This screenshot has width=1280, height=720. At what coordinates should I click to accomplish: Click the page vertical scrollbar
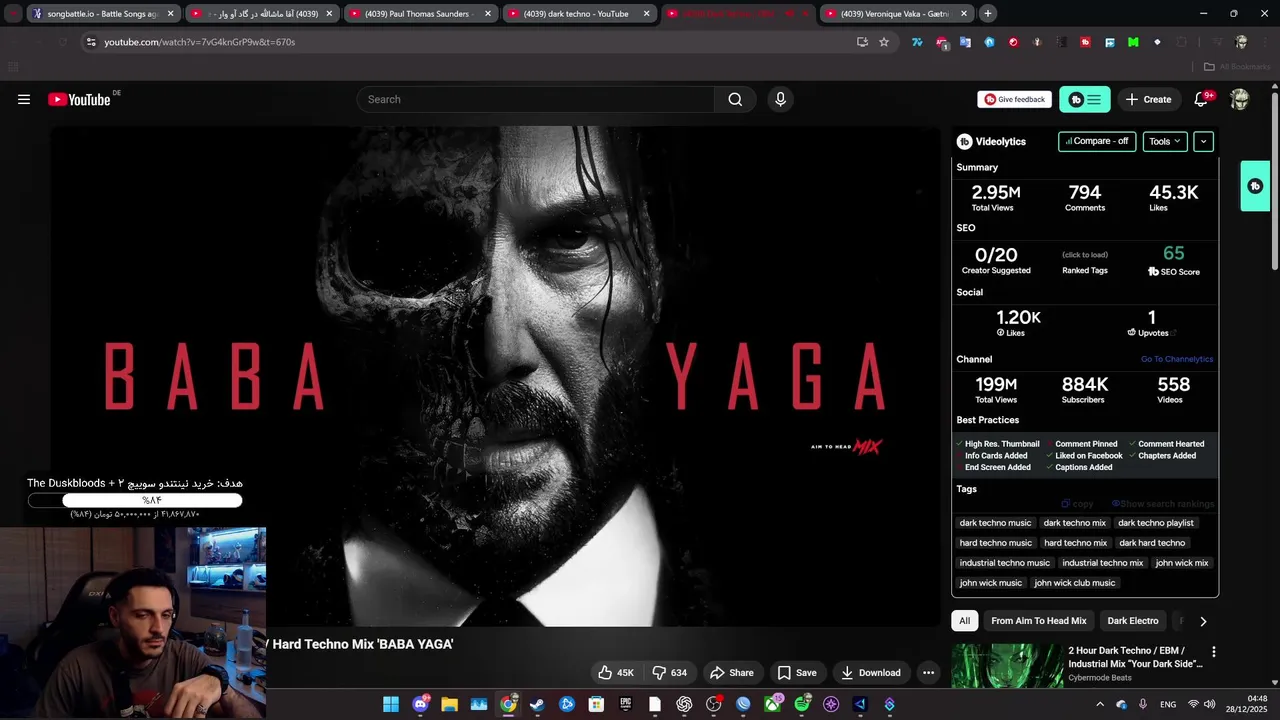click(1274, 180)
